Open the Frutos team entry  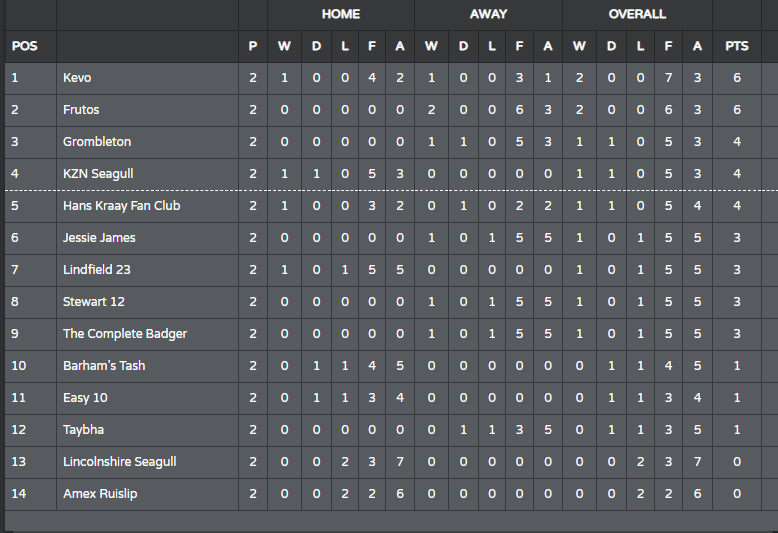tap(81, 110)
